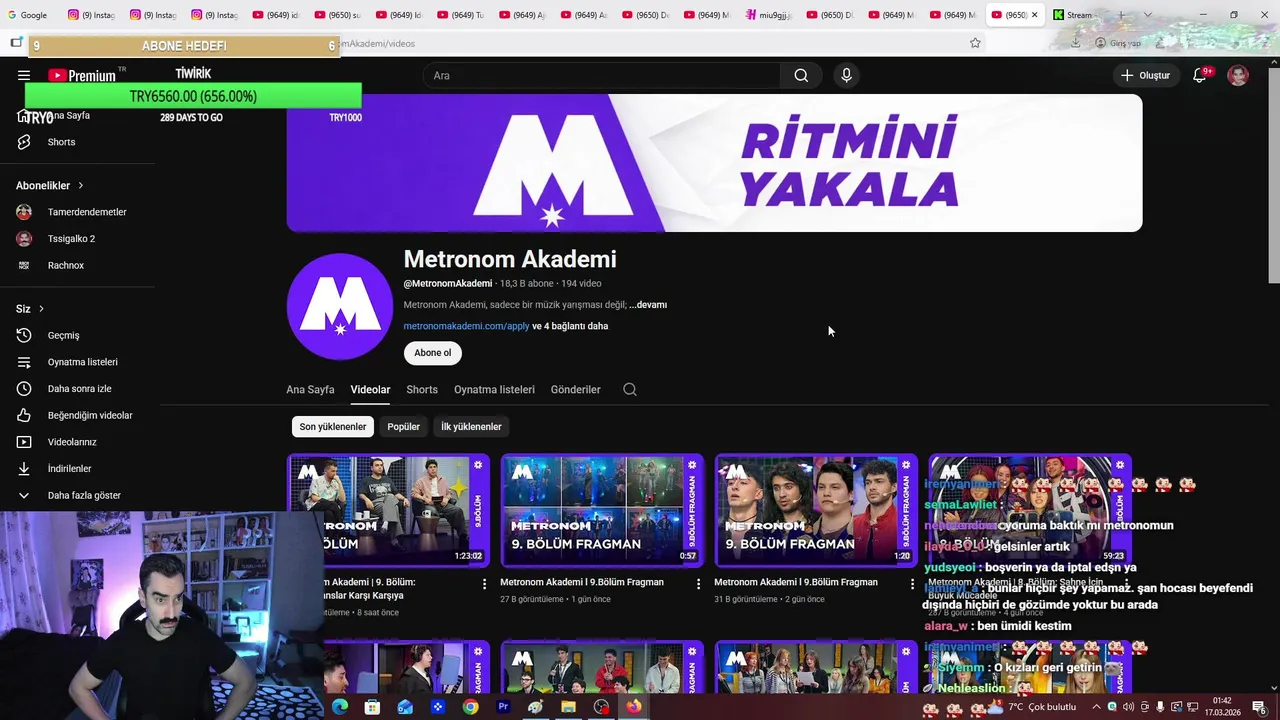Expand Abonelikler section chevron
Image resolution: width=1280 pixels, height=720 pixels.
(x=81, y=186)
